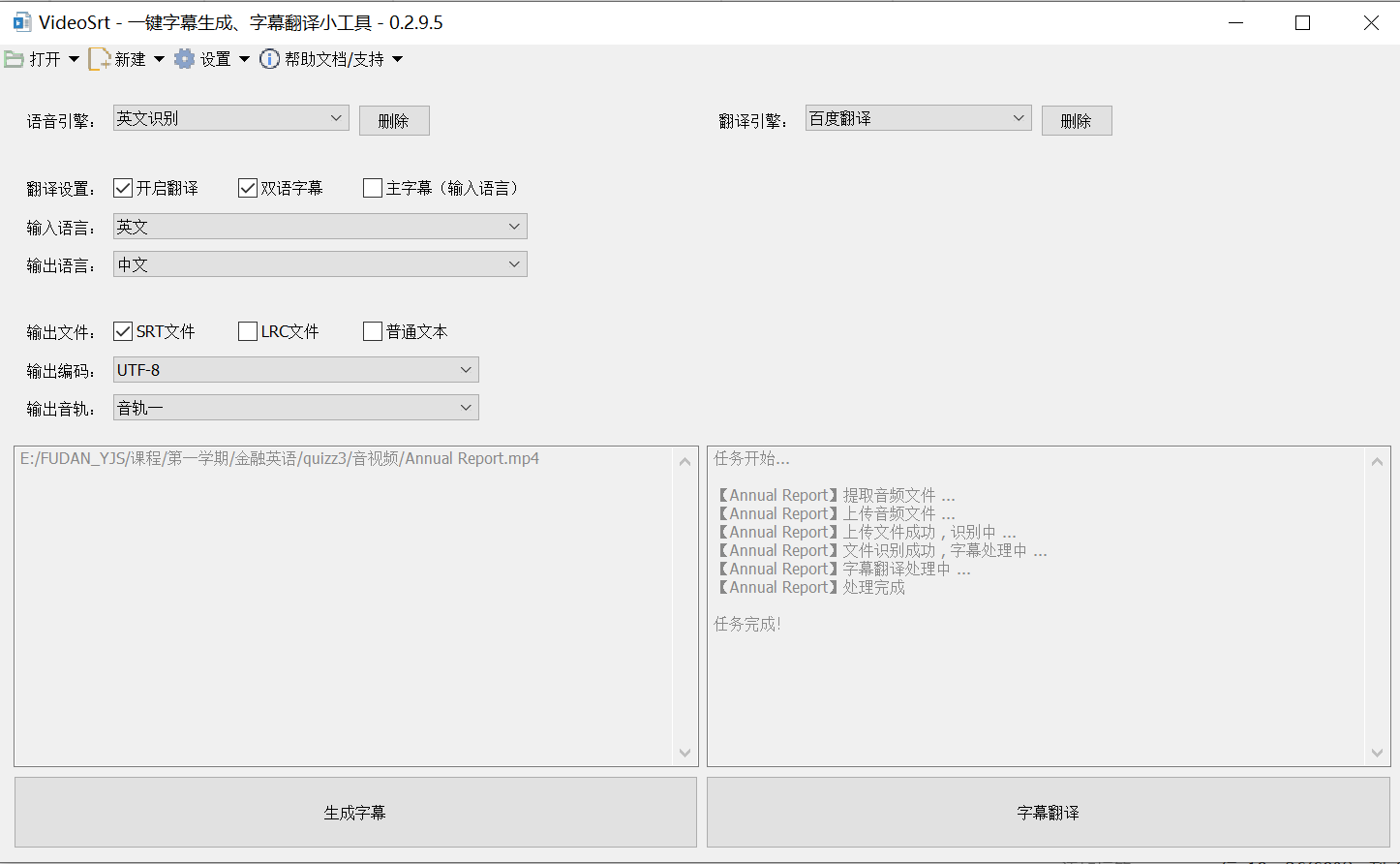Uncheck the 双语字幕 option
The width and height of the screenshot is (1400, 864).
247,187
